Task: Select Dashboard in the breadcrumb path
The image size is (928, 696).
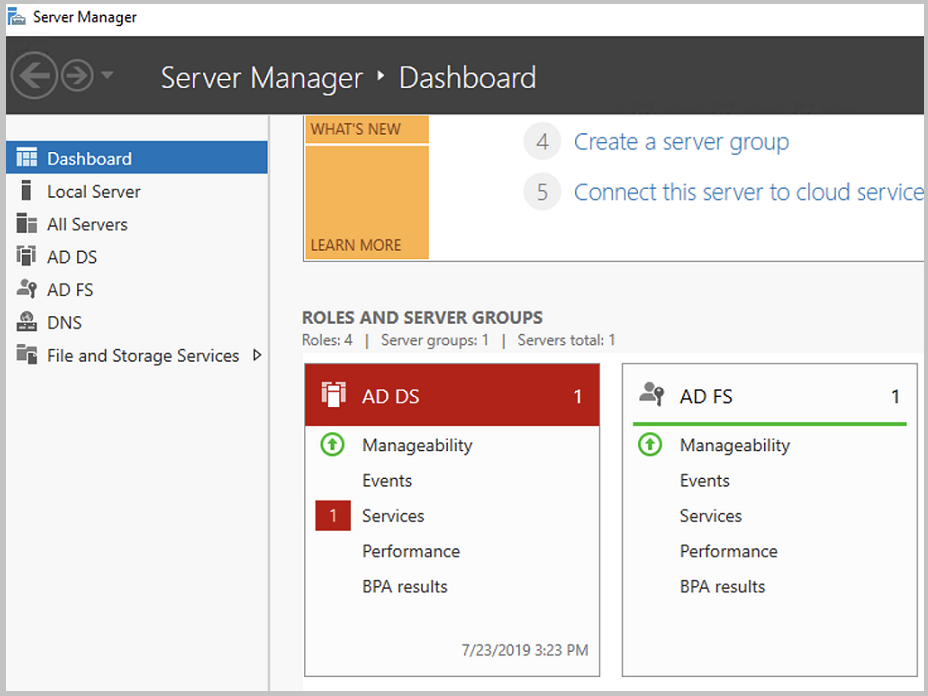Action: (x=467, y=78)
